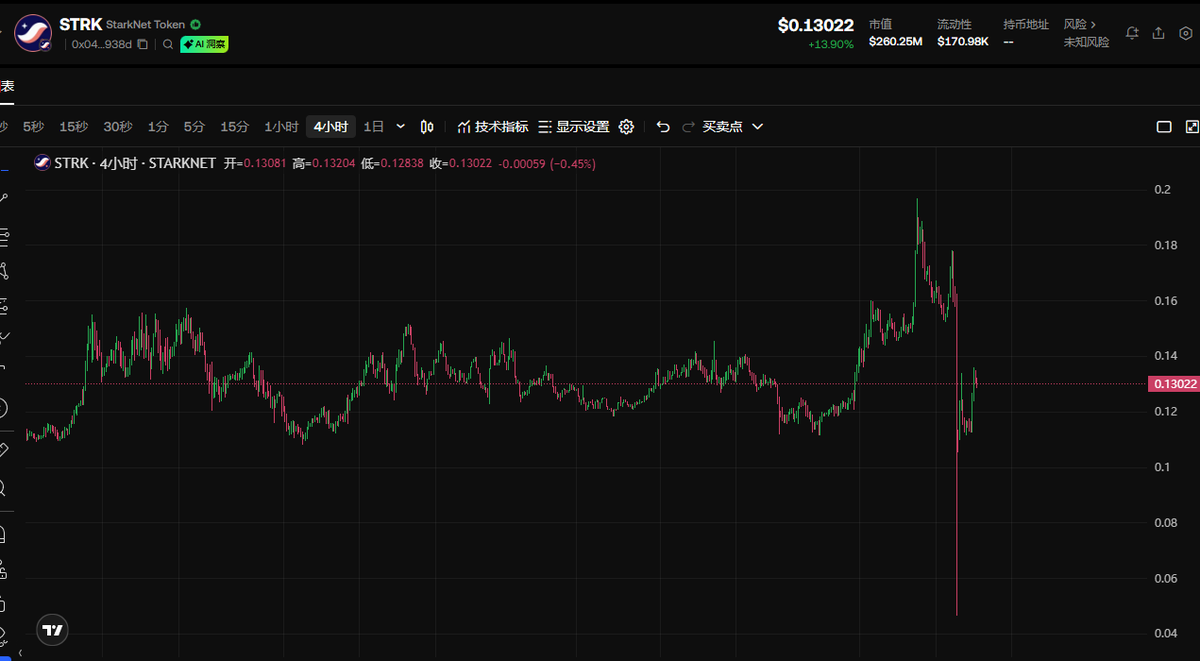Open the AI 洞察 insights
1200x661 pixels.
(x=204, y=44)
